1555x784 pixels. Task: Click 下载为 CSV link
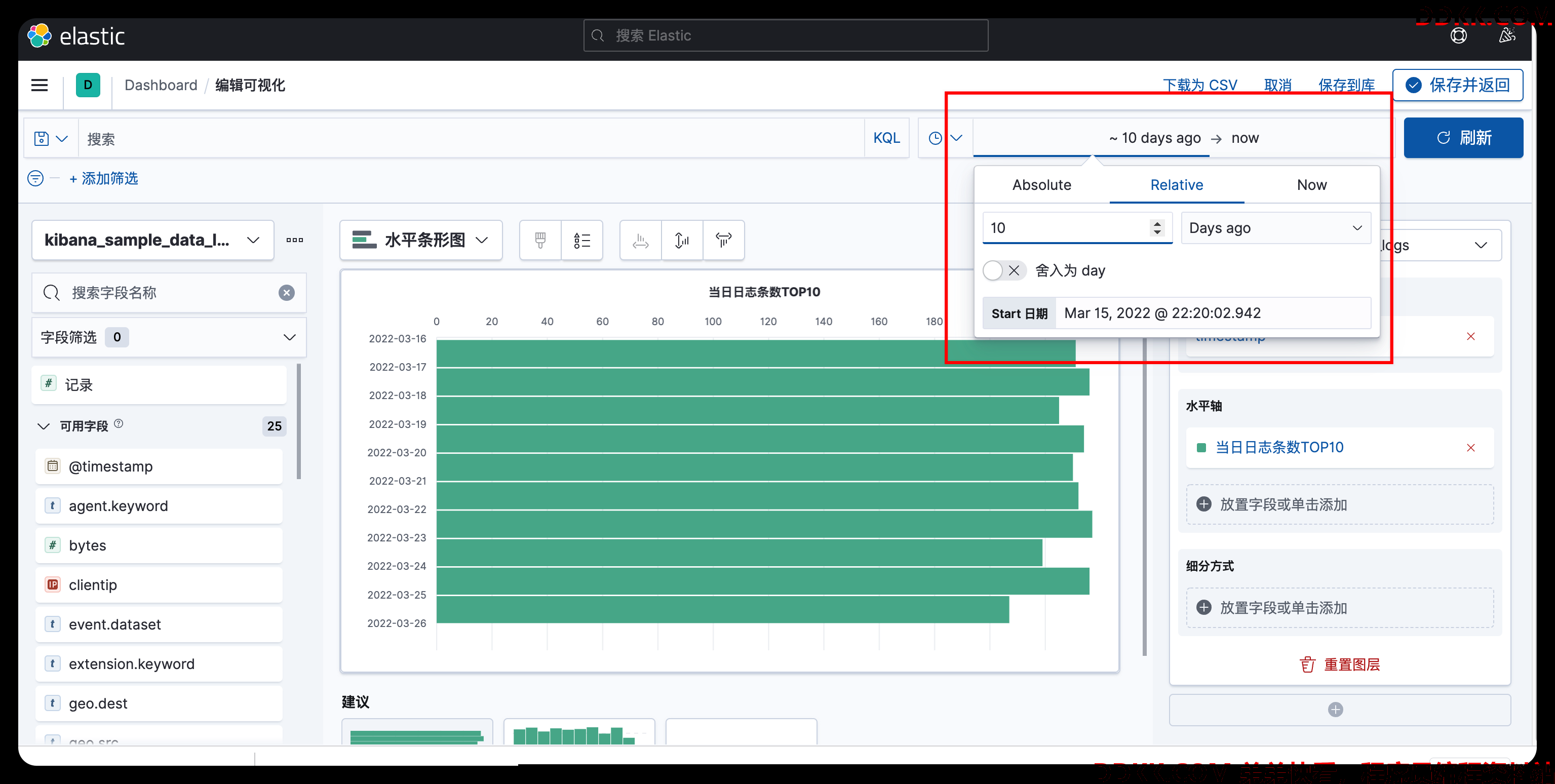(1199, 85)
